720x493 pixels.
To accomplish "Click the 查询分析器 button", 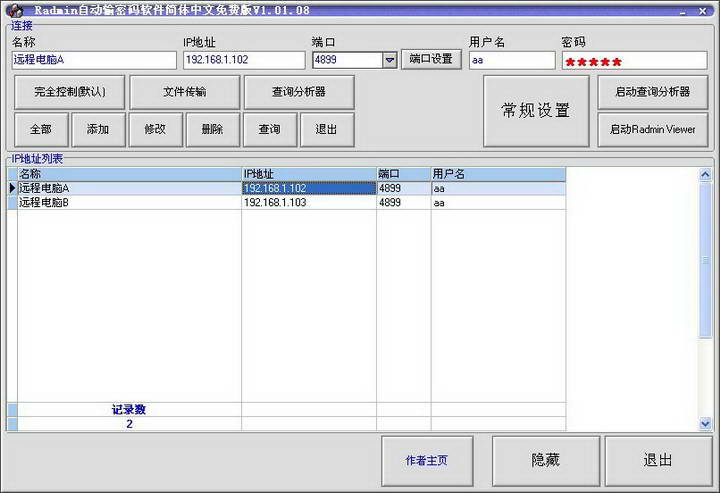I will tap(299, 92).
